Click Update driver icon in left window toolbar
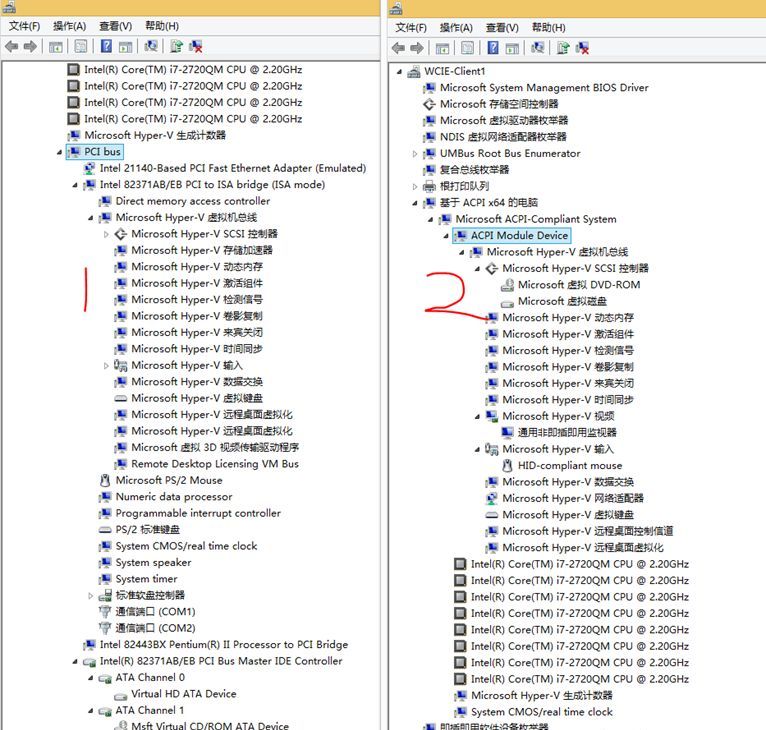766x730 pixels. 176,46
